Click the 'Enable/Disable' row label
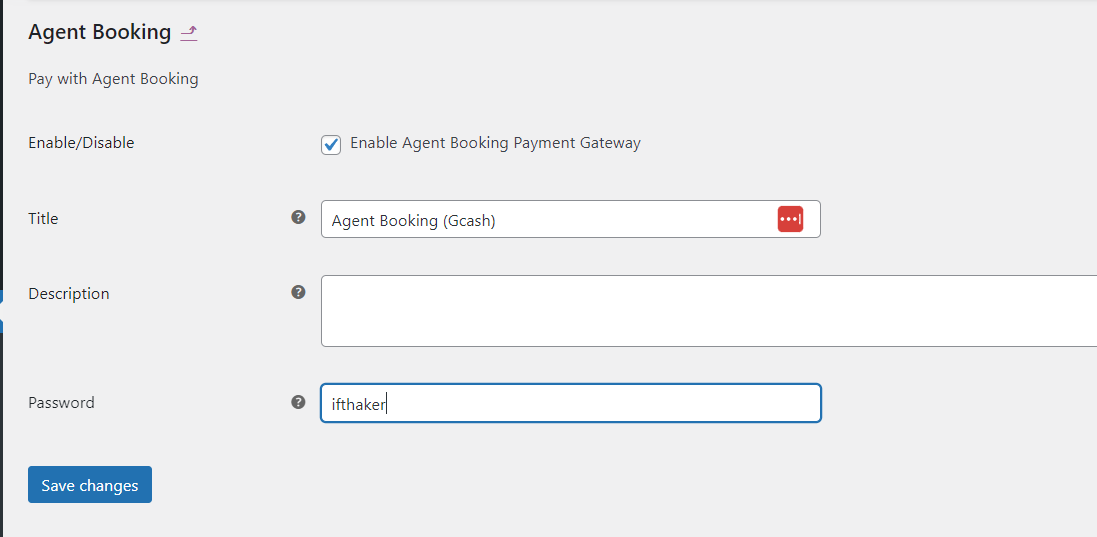 (81, 143)
